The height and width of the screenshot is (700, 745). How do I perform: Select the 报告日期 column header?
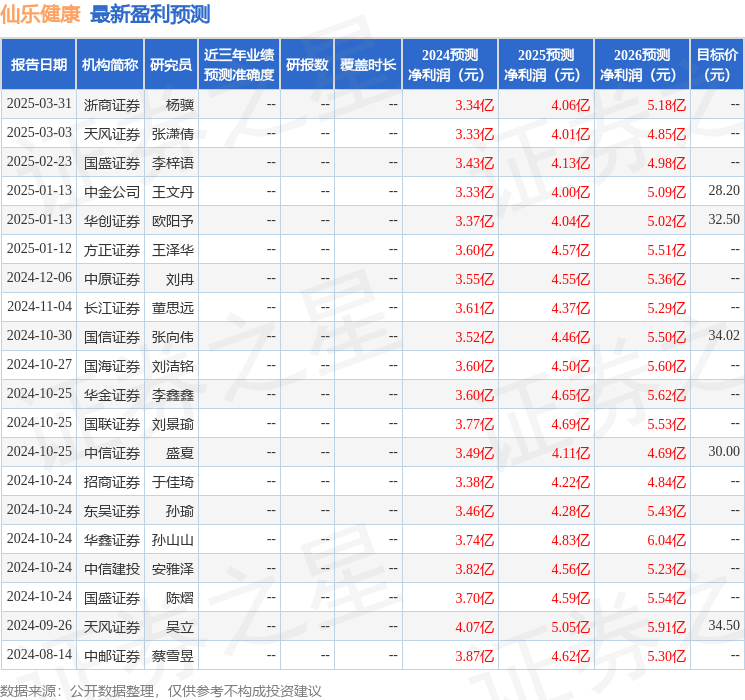coord(38,65)
